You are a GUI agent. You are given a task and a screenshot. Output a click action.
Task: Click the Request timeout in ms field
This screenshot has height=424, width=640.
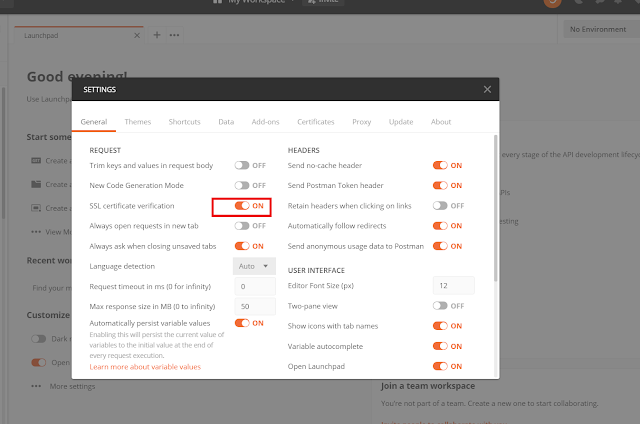(255, 286)
